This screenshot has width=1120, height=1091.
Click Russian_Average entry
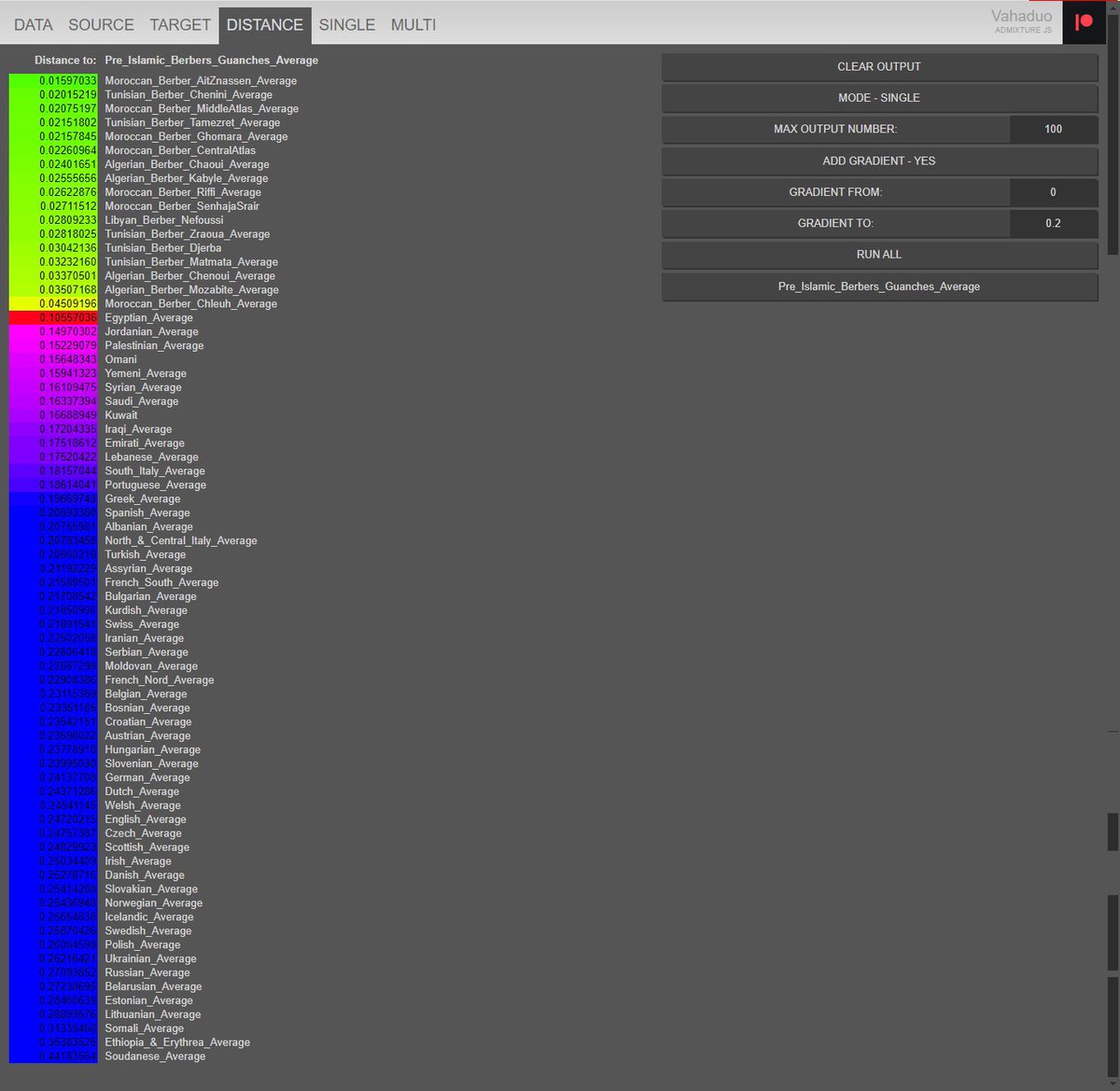147,972
